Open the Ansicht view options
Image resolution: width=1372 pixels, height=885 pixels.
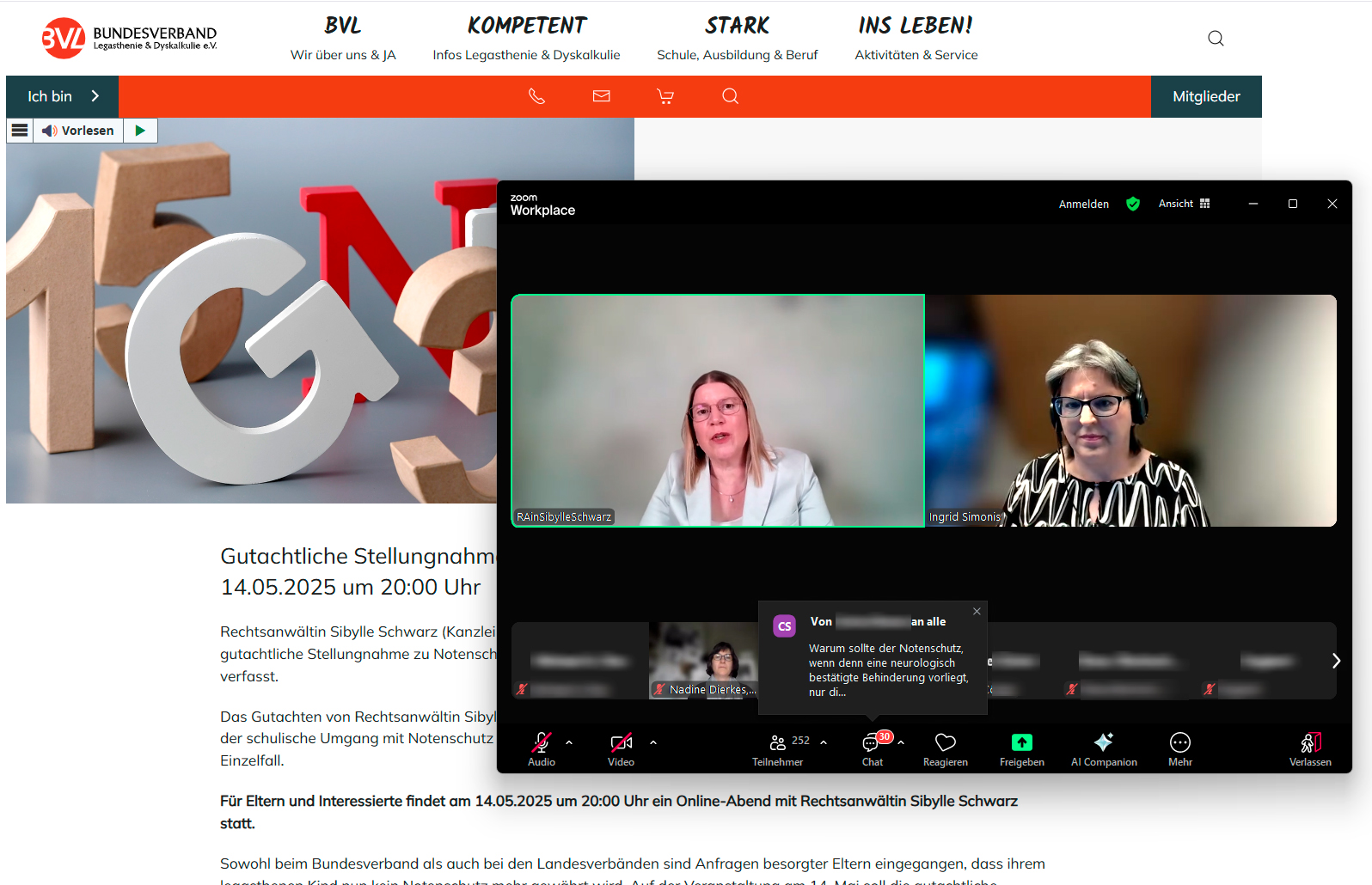tap(1184, 204)
